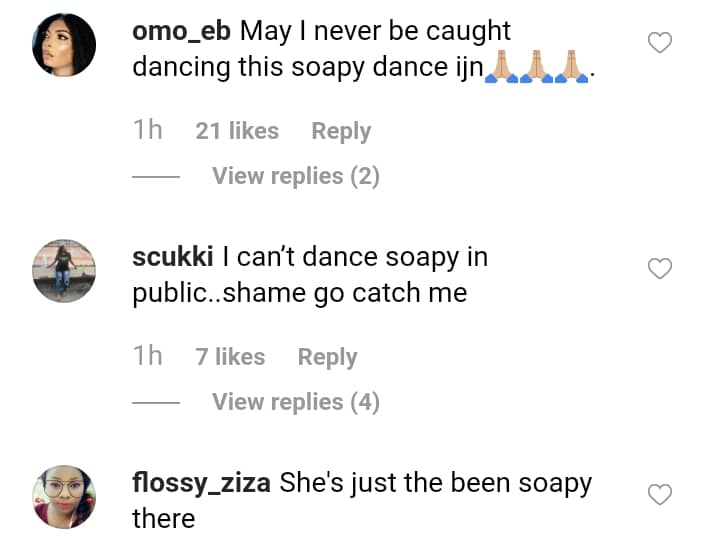Expand View replies (4) under scukki

(x=296, y=402)
